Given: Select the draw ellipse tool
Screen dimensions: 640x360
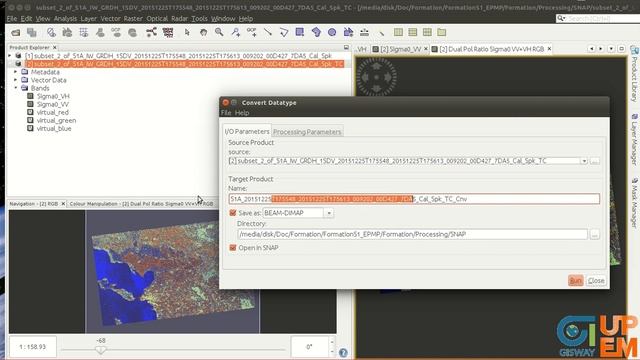Looking at the screenshot, I should pos(332,32).
